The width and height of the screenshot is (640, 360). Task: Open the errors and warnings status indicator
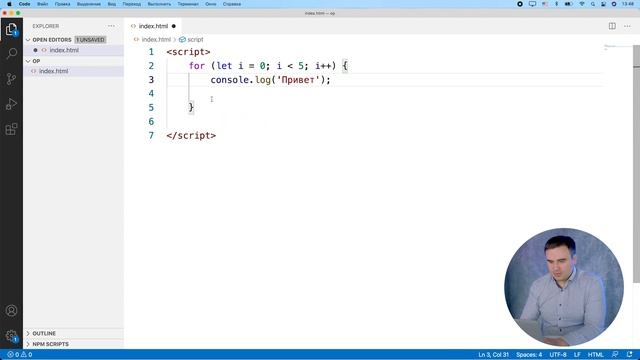click(x=20, y=355)
